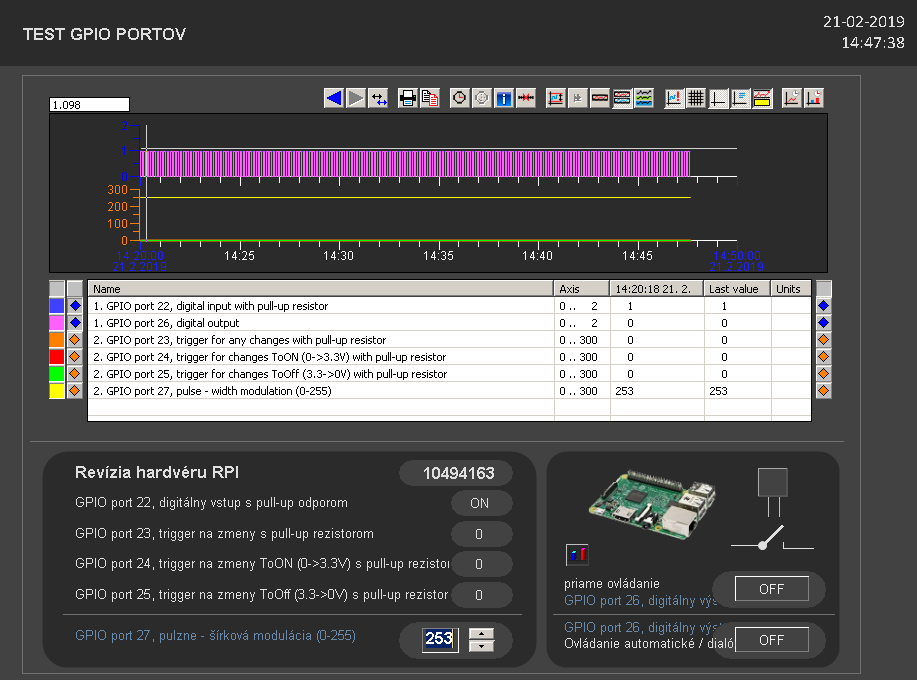Viewport: 917px width, 680px height.
Task: Open chart info with the blue 'i' icon
Action: pyautogui.click(x=504, y=98)
